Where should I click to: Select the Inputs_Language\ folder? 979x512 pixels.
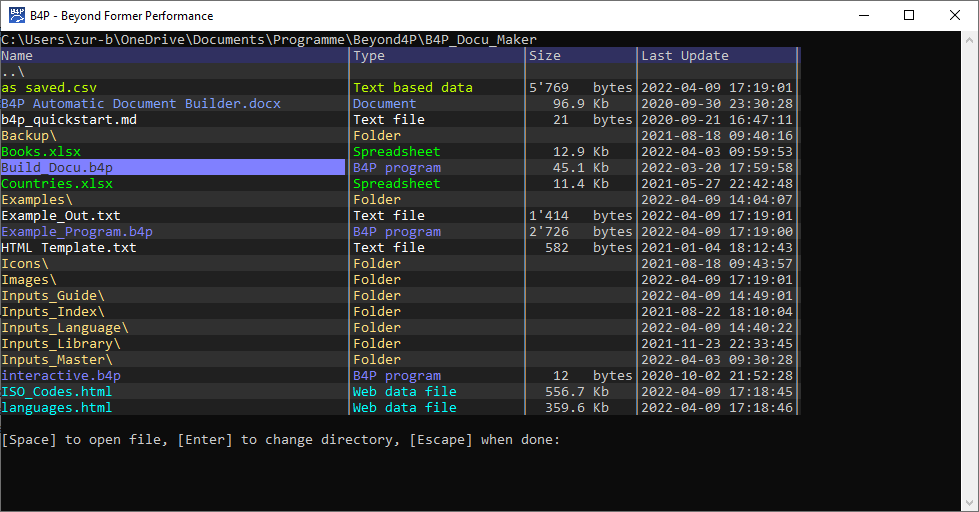pyautogui.click(x=65, y=328)
